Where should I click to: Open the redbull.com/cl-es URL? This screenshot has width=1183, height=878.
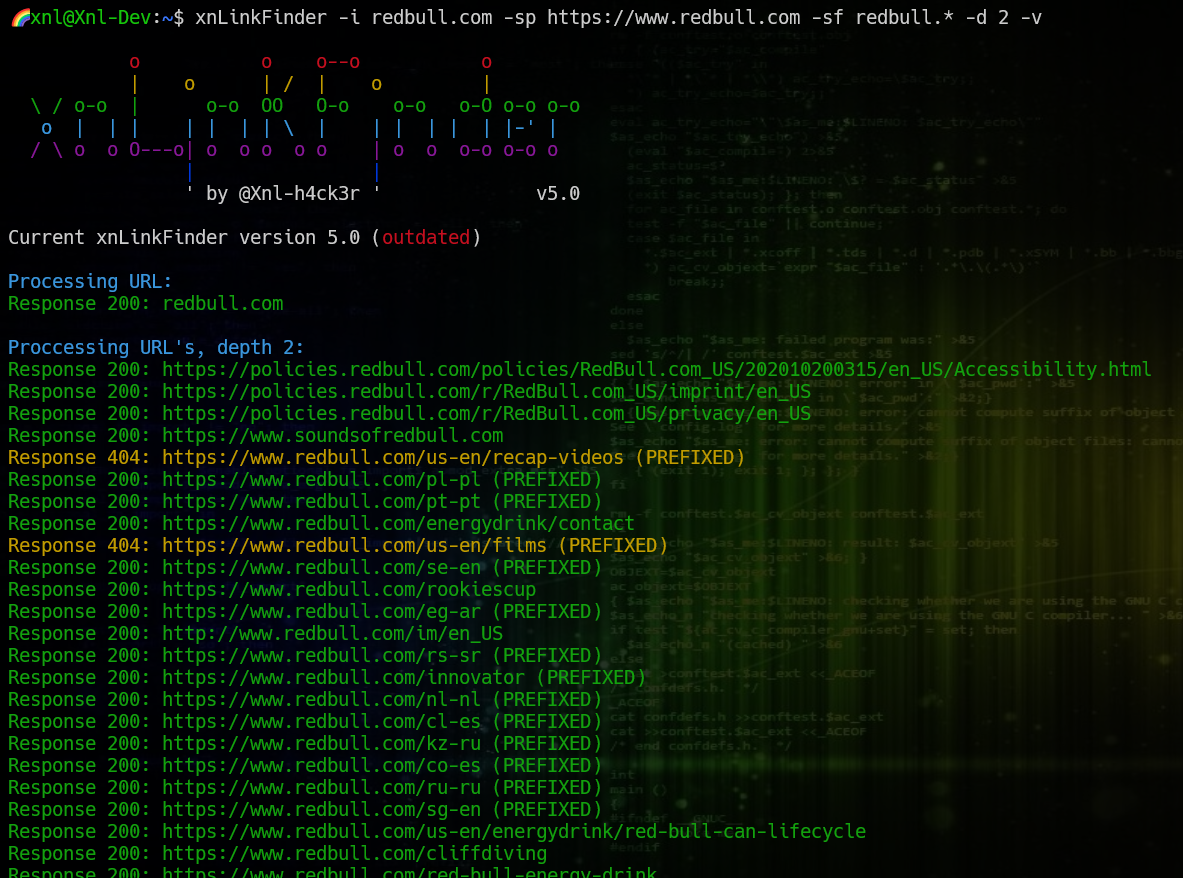pyautogui.click(x=321, y=721)
